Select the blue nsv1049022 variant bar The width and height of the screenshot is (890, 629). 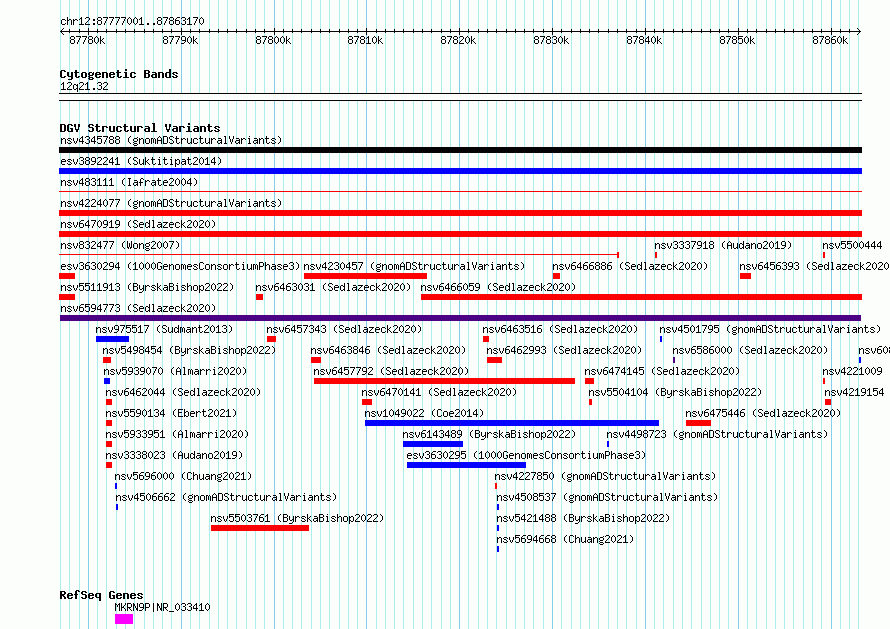[x=512, y=423]
